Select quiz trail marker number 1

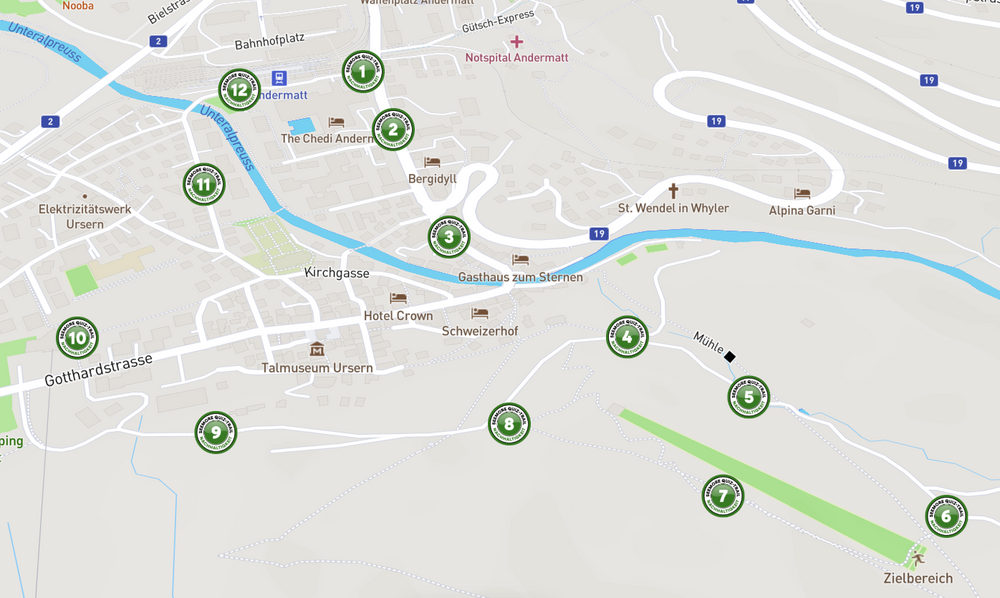[363, 71]
